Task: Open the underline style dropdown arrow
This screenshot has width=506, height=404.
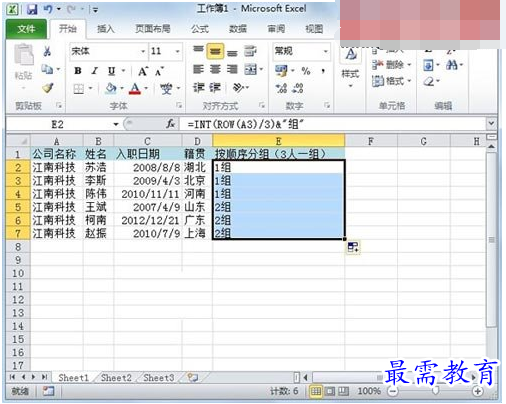Action: [123, 71]
